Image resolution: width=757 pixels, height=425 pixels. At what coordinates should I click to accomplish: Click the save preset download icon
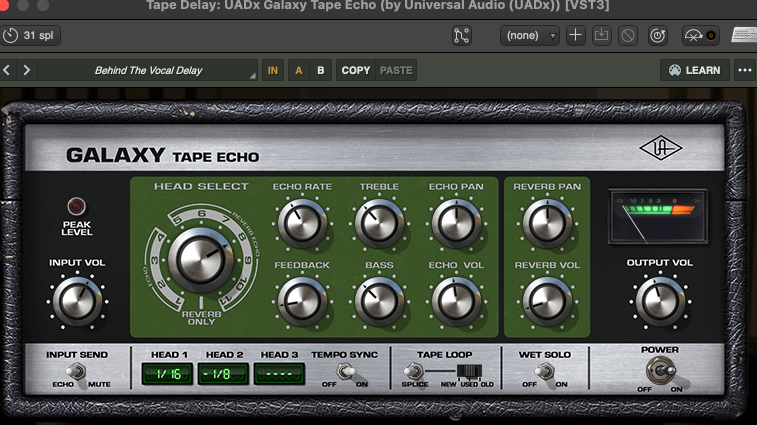tap(602, 35)
